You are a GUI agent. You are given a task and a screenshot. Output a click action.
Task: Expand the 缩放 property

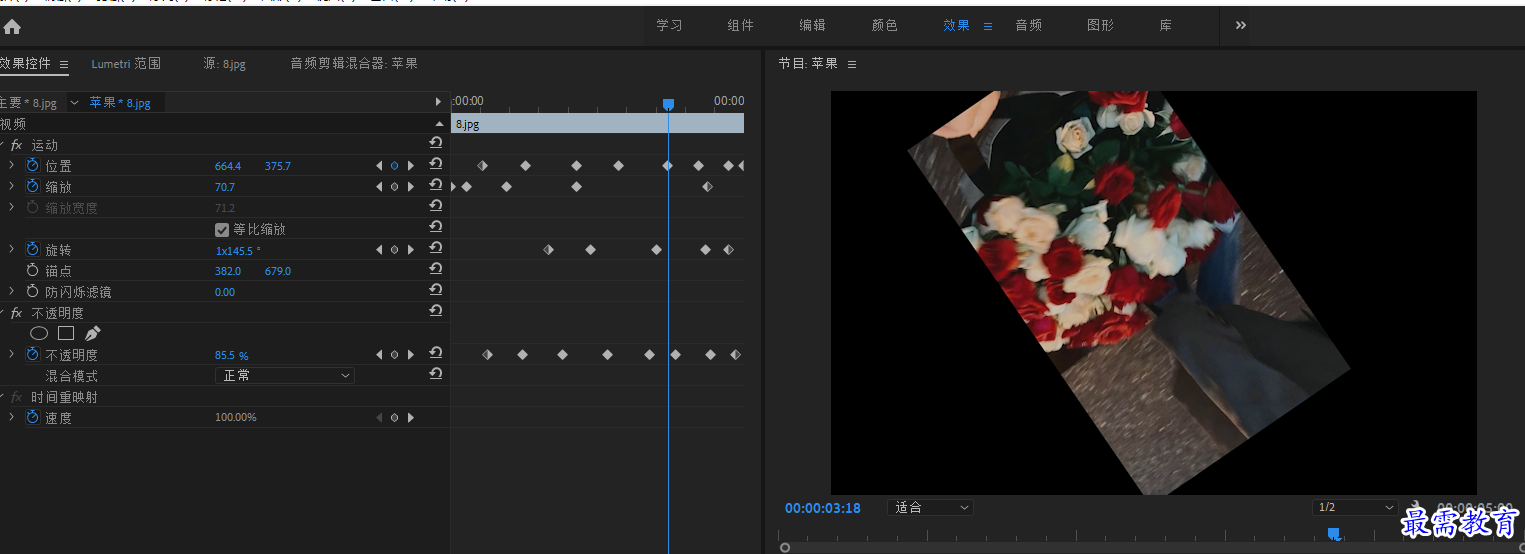[x=11, y=186]
